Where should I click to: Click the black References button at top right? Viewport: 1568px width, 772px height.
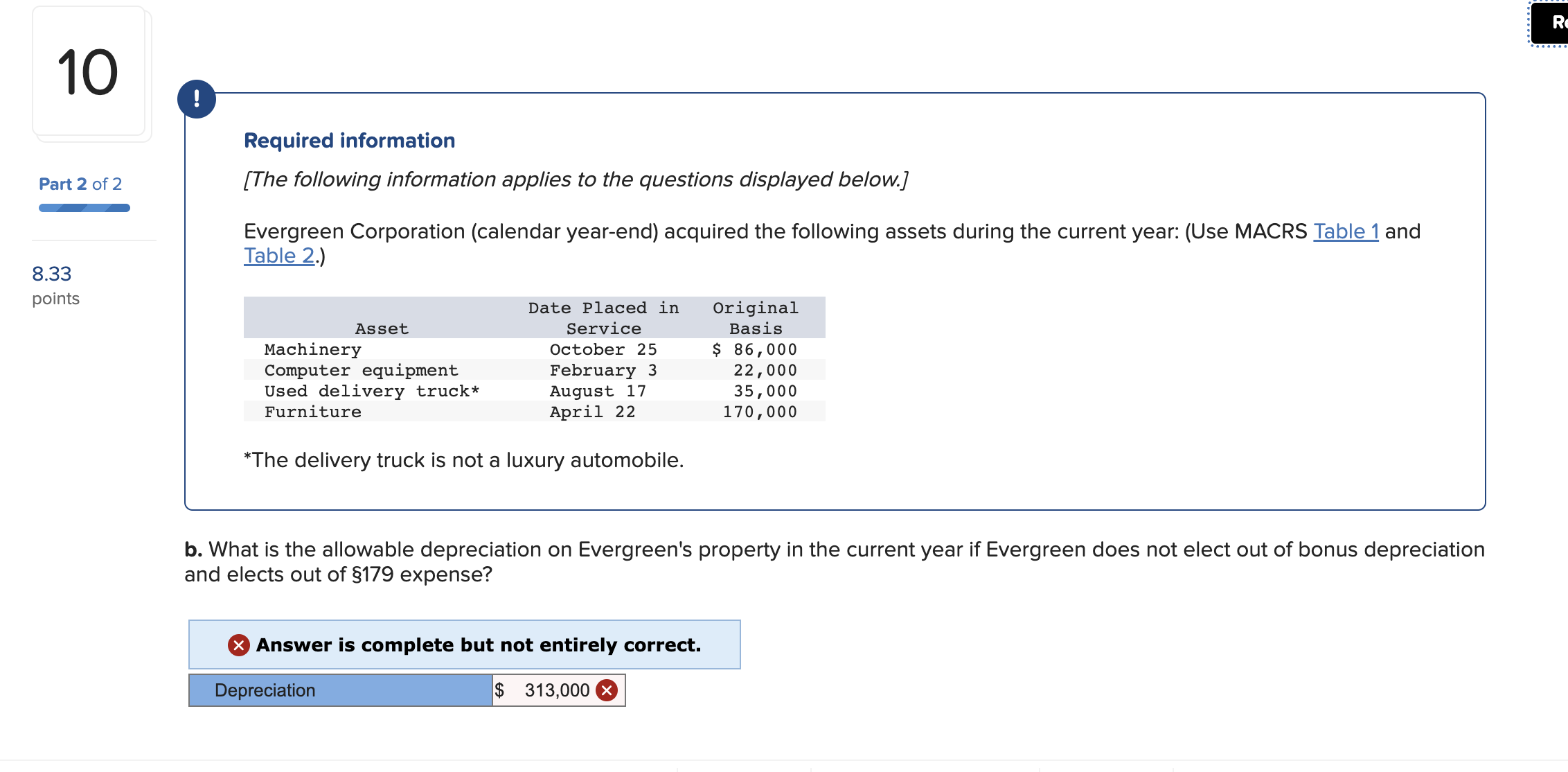pos(1551,21)
